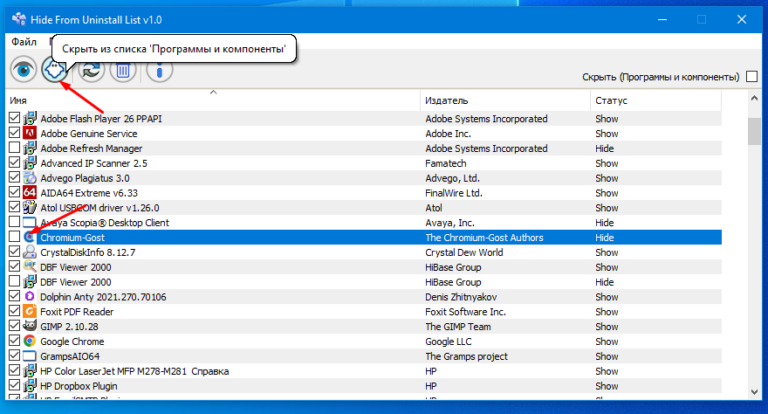768x414 pixels.
Task: Click the scrollbar down arrow
Action: 754,391
